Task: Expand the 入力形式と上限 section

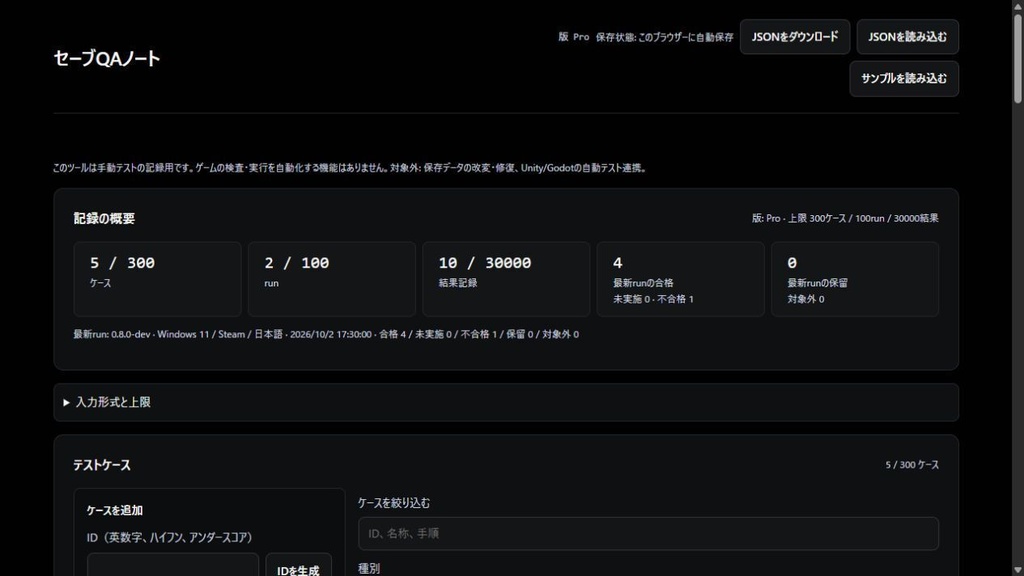Action: tap(505, 402)
